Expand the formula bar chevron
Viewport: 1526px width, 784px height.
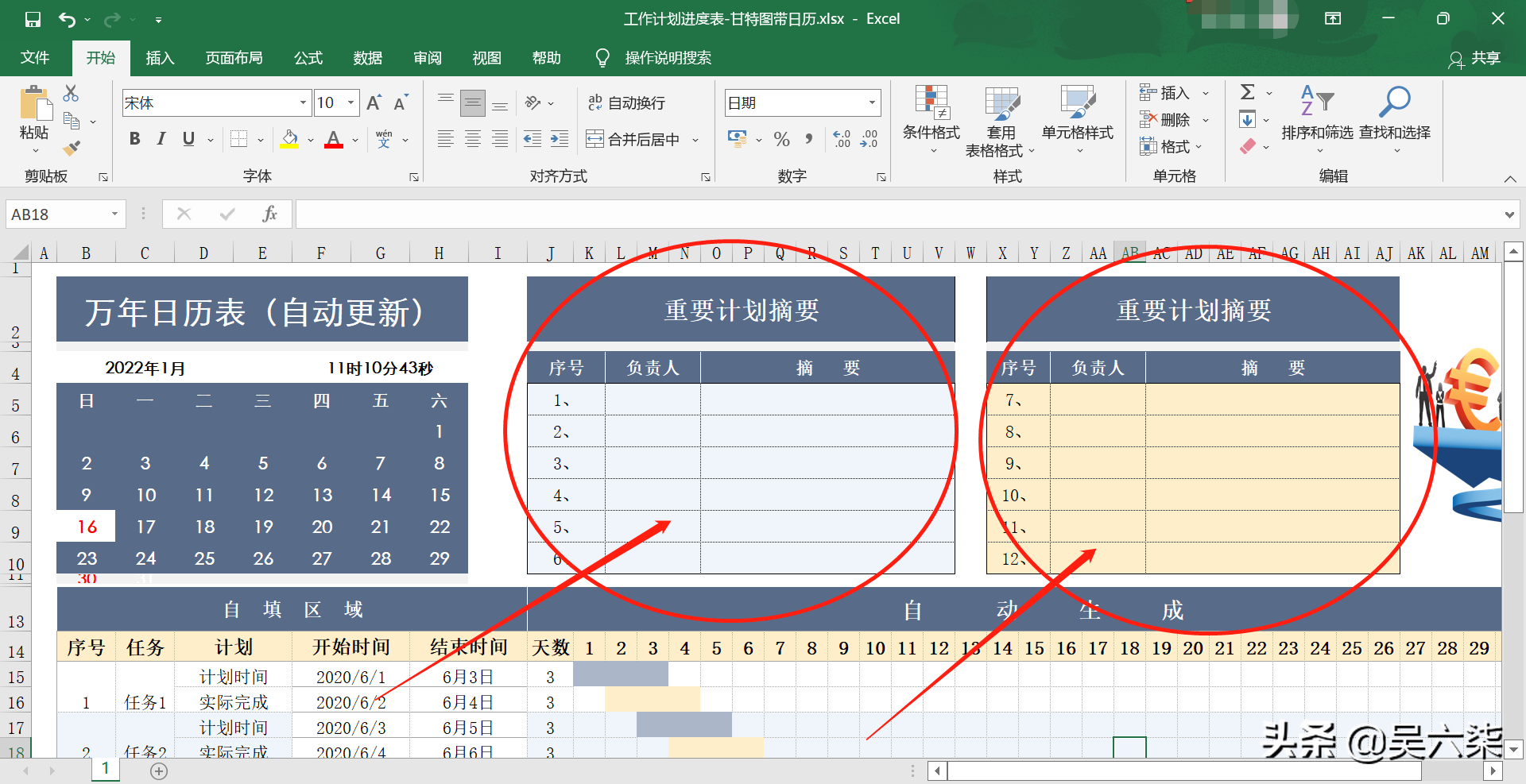(x=1509, y=214)
